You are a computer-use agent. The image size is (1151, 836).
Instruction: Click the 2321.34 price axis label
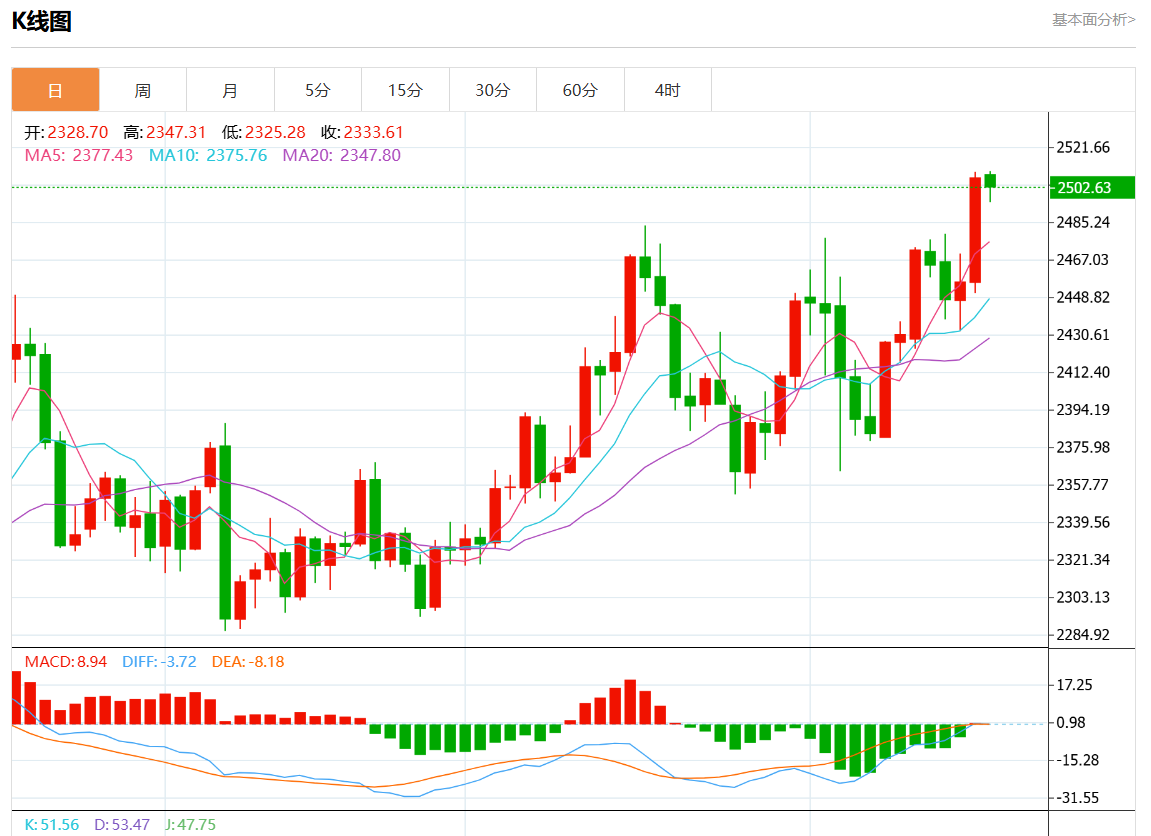pos(1083,560)
